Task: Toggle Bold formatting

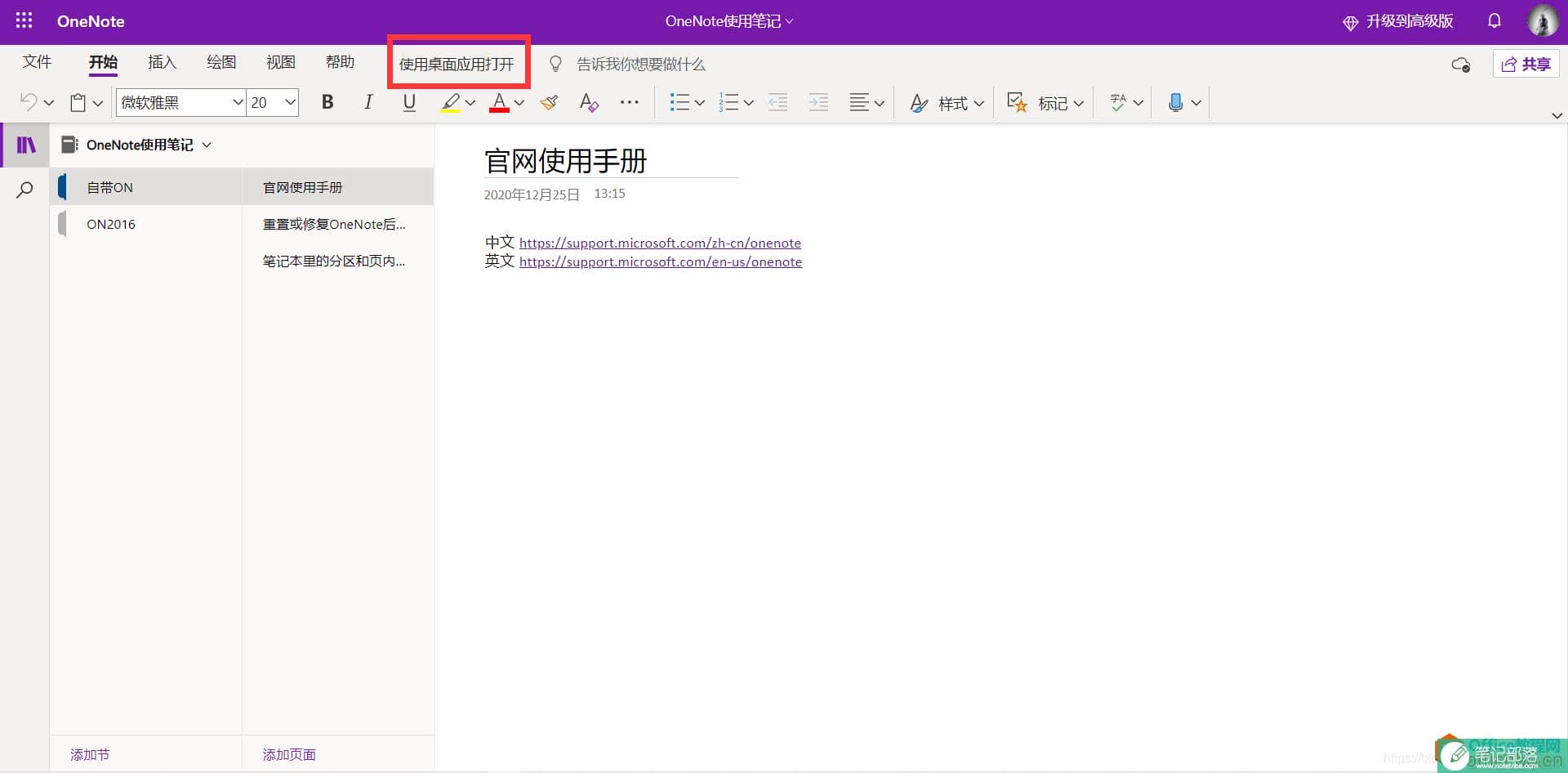Action: (x=327, y=102)
